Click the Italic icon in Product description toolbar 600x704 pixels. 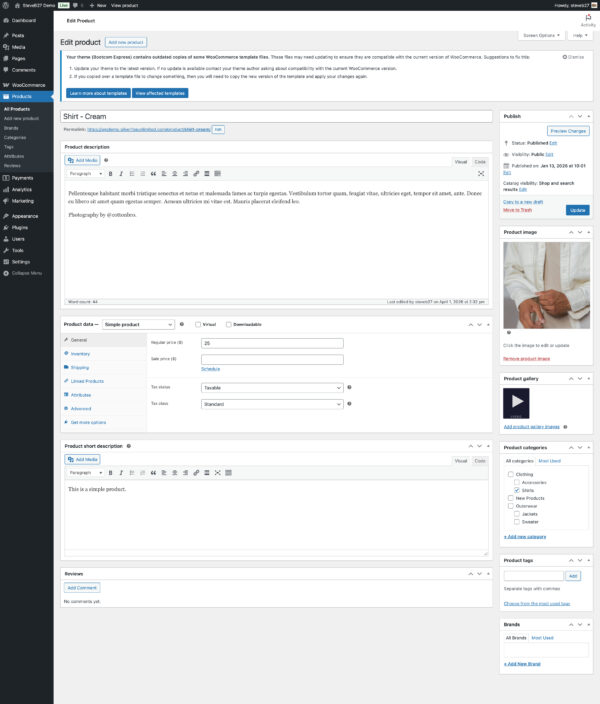(121, 173)
